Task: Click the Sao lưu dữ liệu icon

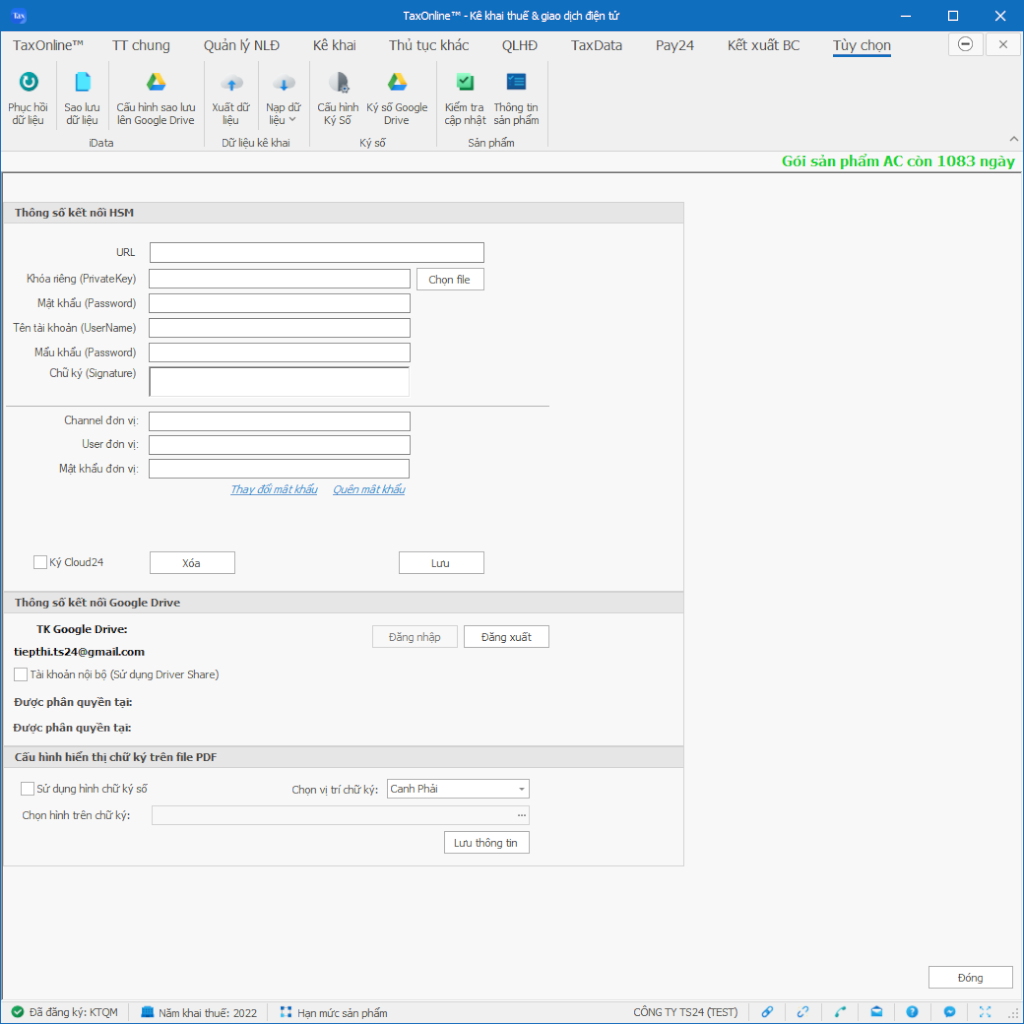Action: 82,83
